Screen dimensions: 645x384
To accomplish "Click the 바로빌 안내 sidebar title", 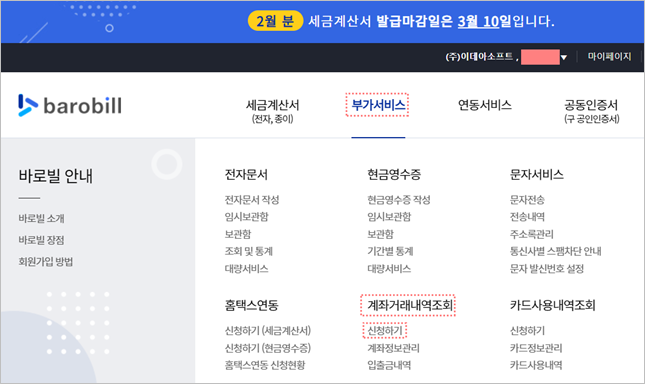I will pos(56,176).
